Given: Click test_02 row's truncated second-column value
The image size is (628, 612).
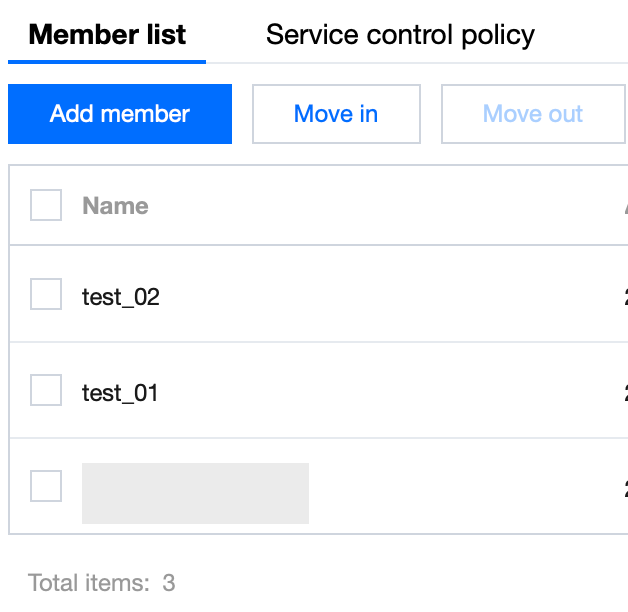Looking at the screenshot, I should 625,297.
